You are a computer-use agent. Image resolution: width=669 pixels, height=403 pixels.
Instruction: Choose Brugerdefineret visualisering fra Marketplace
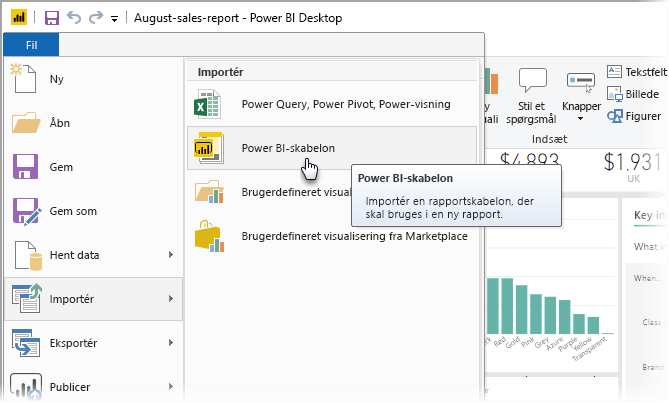(x=332, y=236)
